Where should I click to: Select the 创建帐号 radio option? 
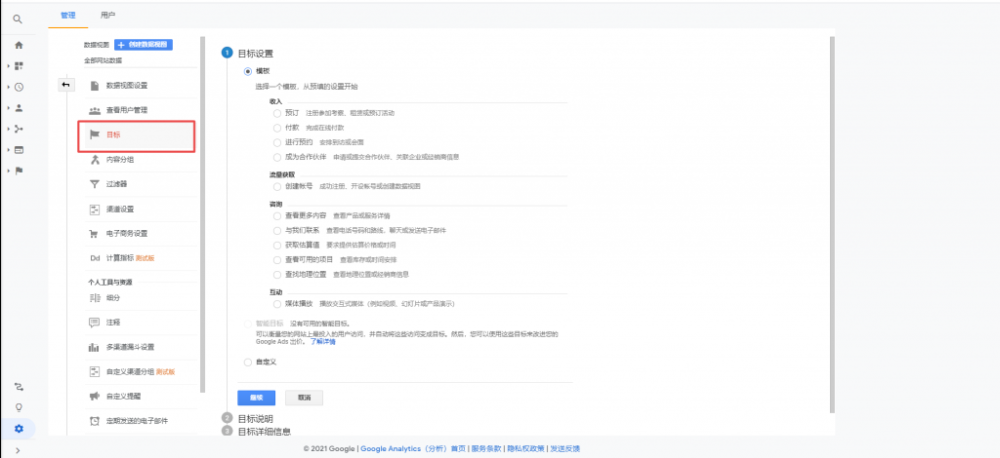tap(277, 186)
